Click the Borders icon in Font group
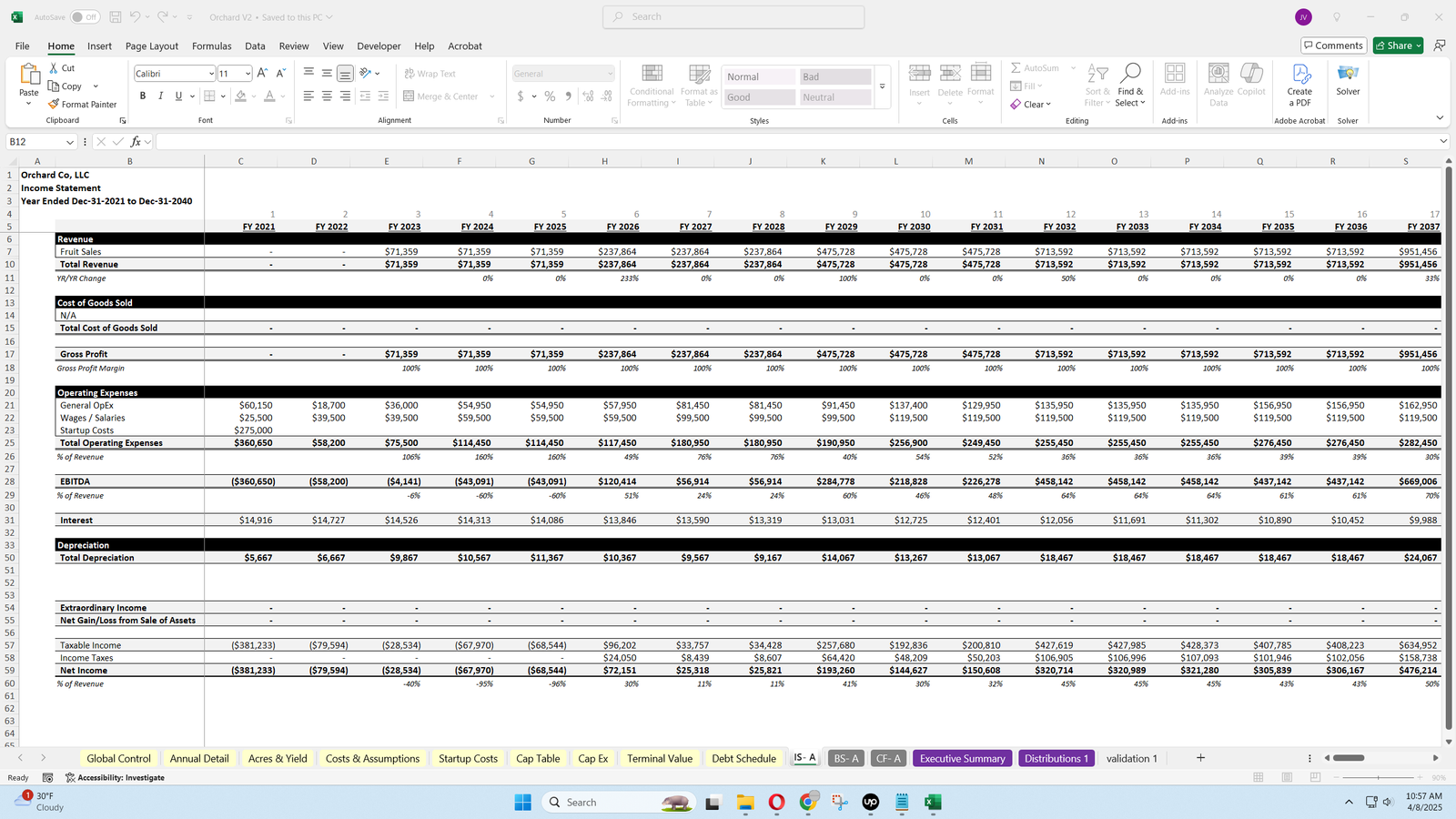The image size is (1456, 819). click(x=209, y=96)
